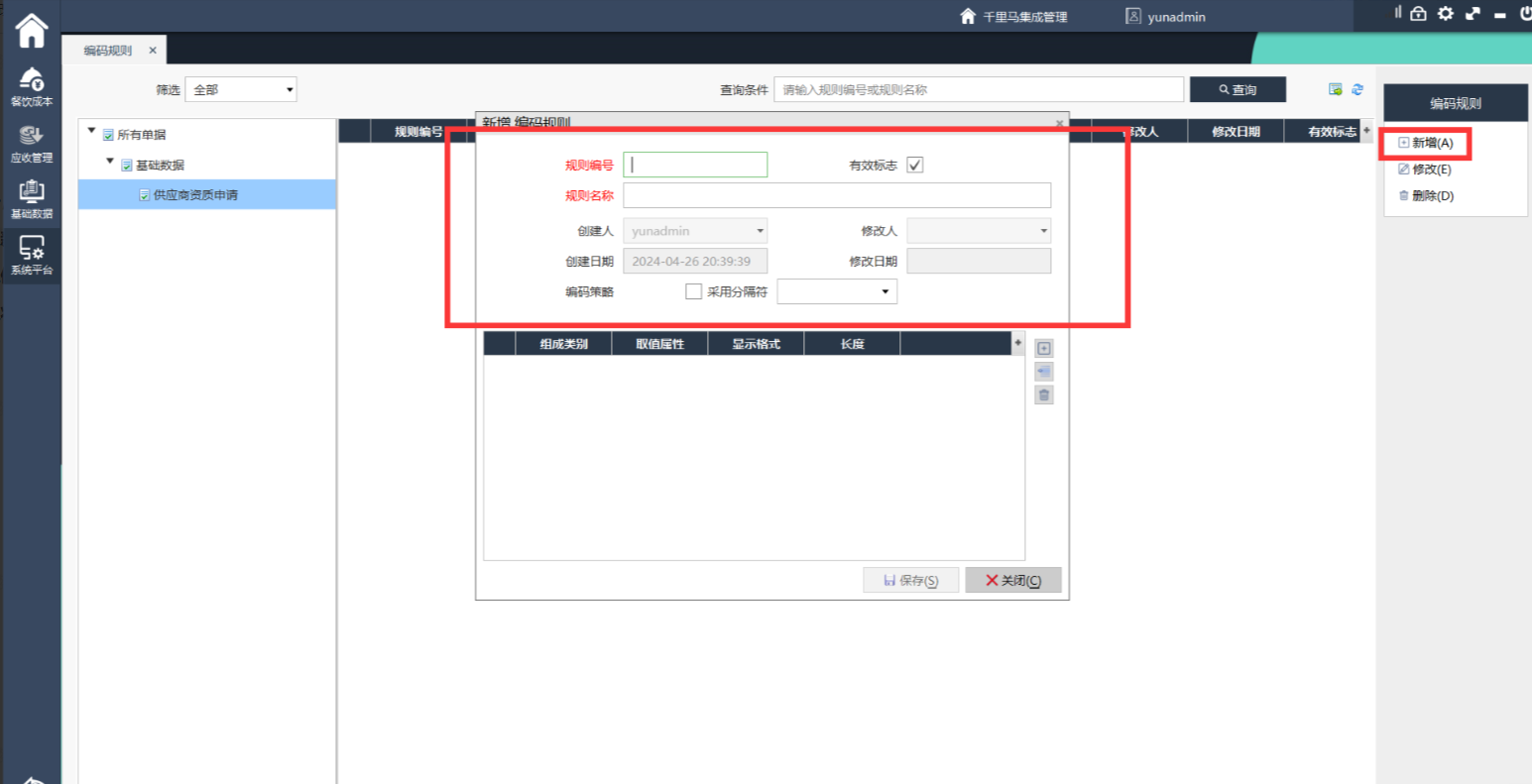Screen dimensions: 1532x784
Task: Click the 规则名称 input field
Action: coord(836,195)
